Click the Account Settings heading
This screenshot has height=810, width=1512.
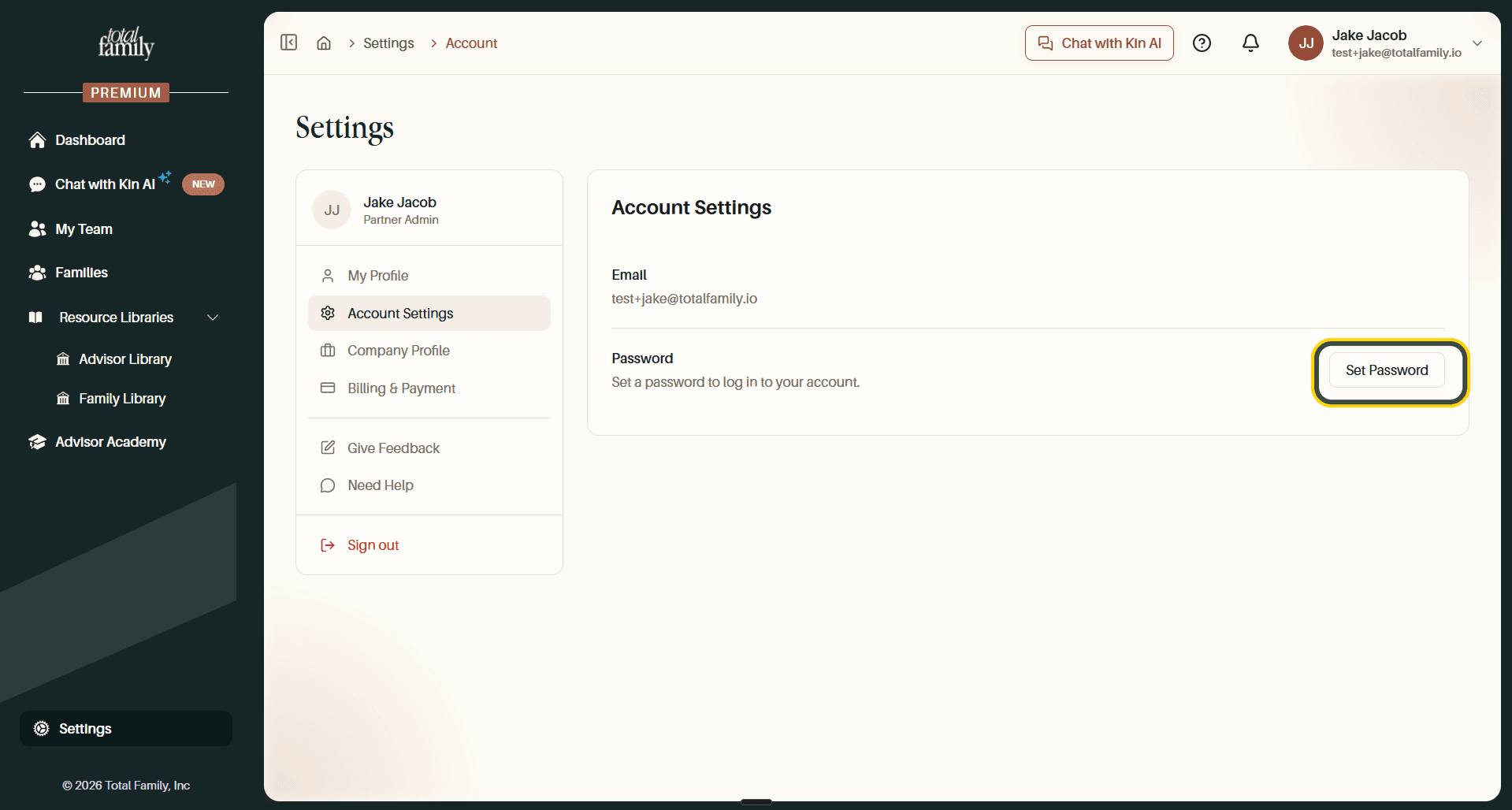tap(691, 207)
